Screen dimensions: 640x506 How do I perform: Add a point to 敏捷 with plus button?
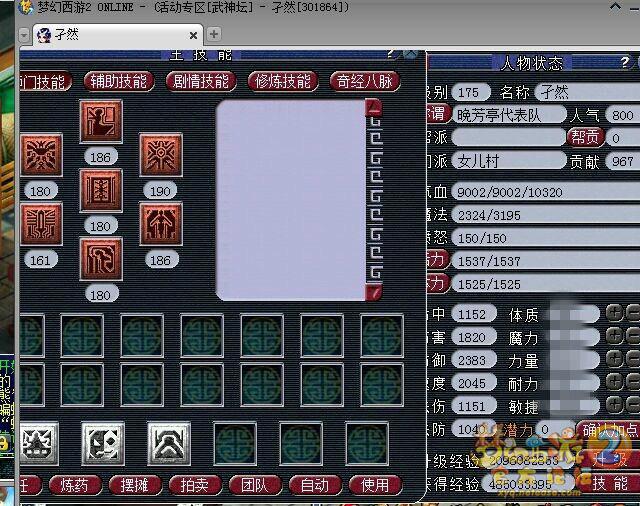(614, 405)
